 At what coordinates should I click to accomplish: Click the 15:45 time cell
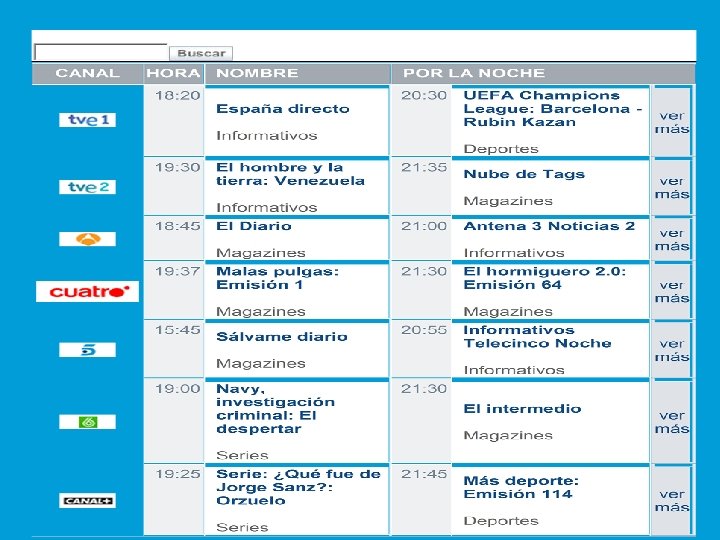177,330
